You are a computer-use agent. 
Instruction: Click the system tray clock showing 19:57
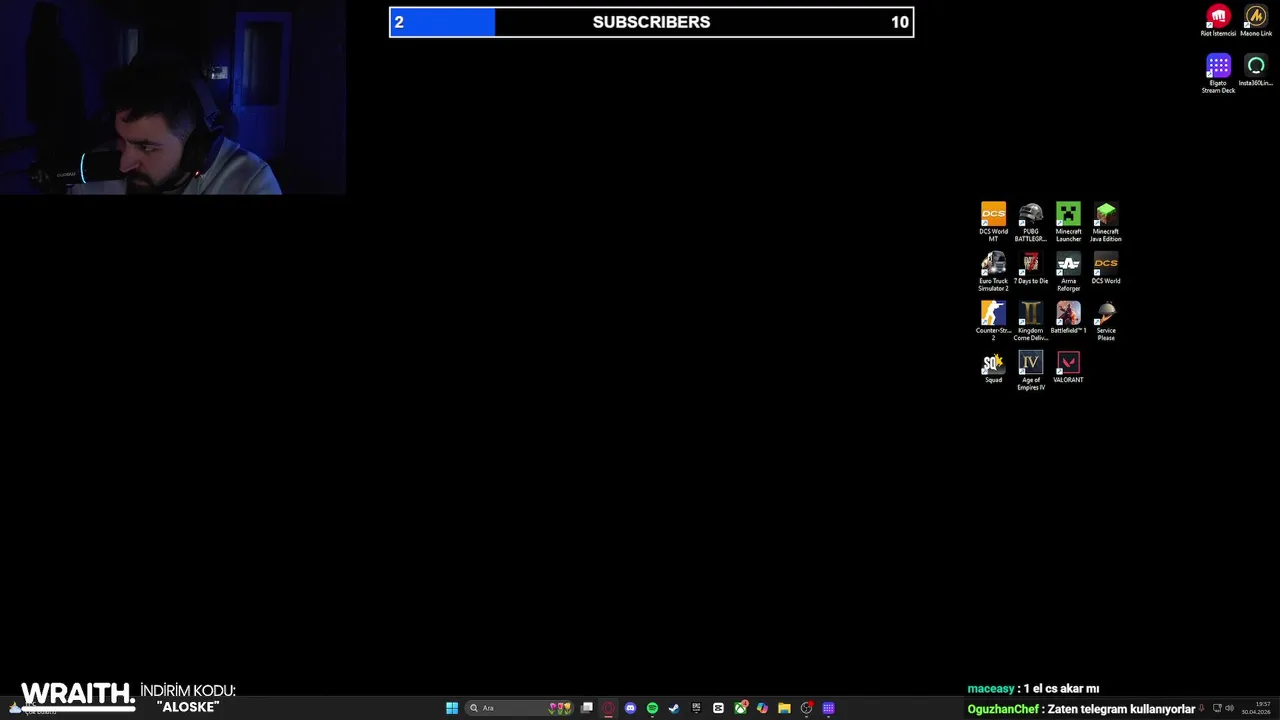pos(1256,708)
